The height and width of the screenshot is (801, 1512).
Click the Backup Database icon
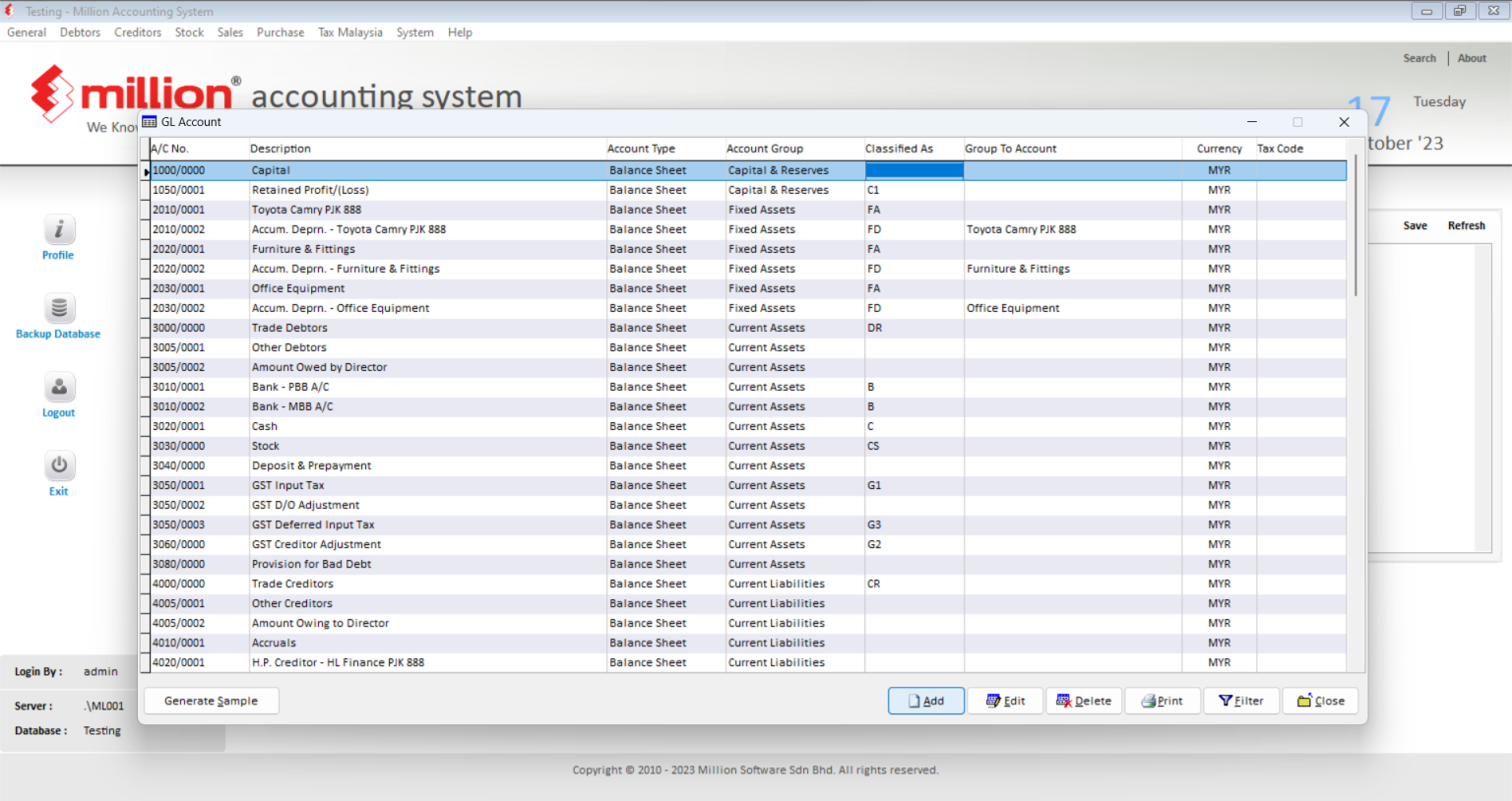(58, 309)
